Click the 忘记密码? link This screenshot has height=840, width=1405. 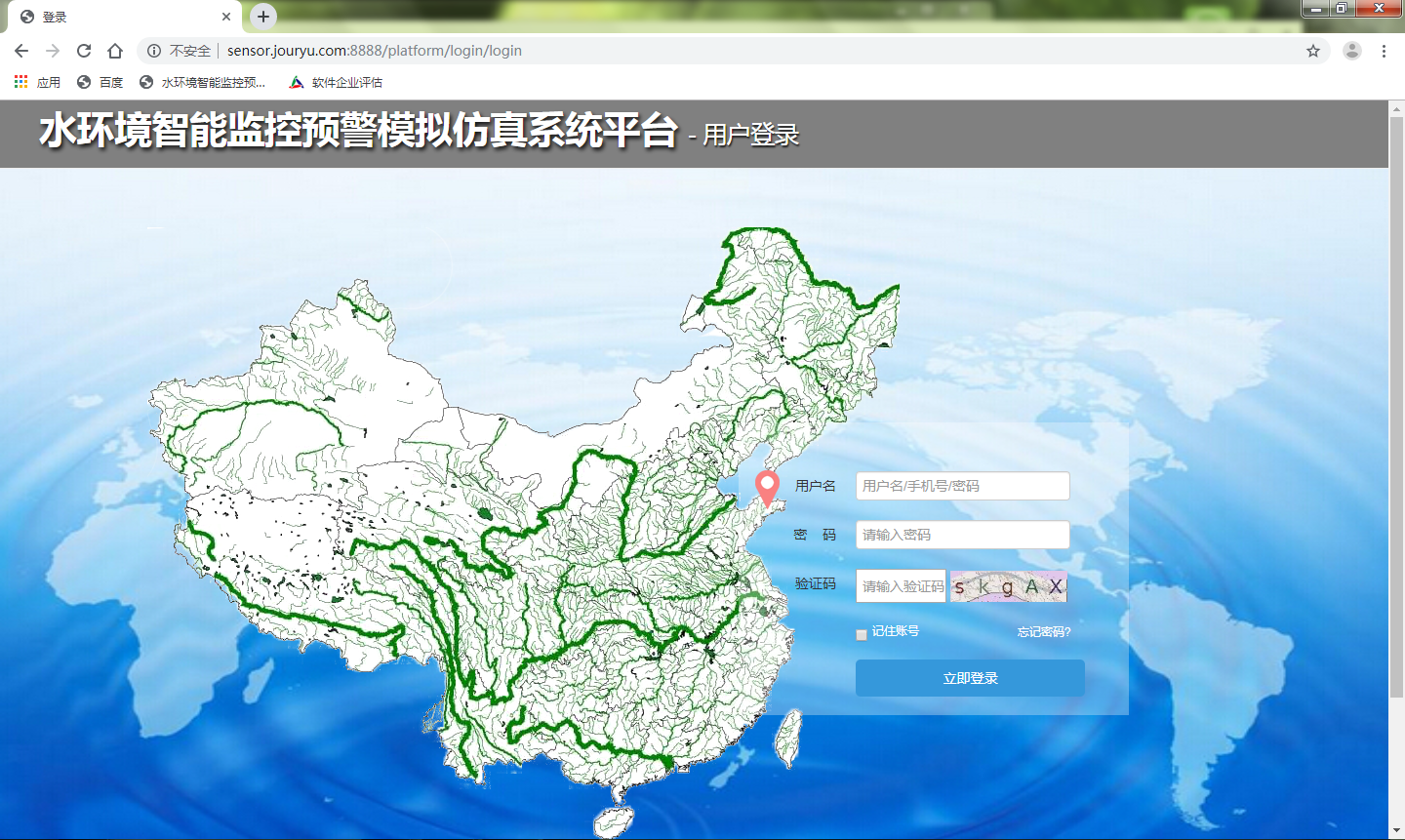[x=1044, y=632]
